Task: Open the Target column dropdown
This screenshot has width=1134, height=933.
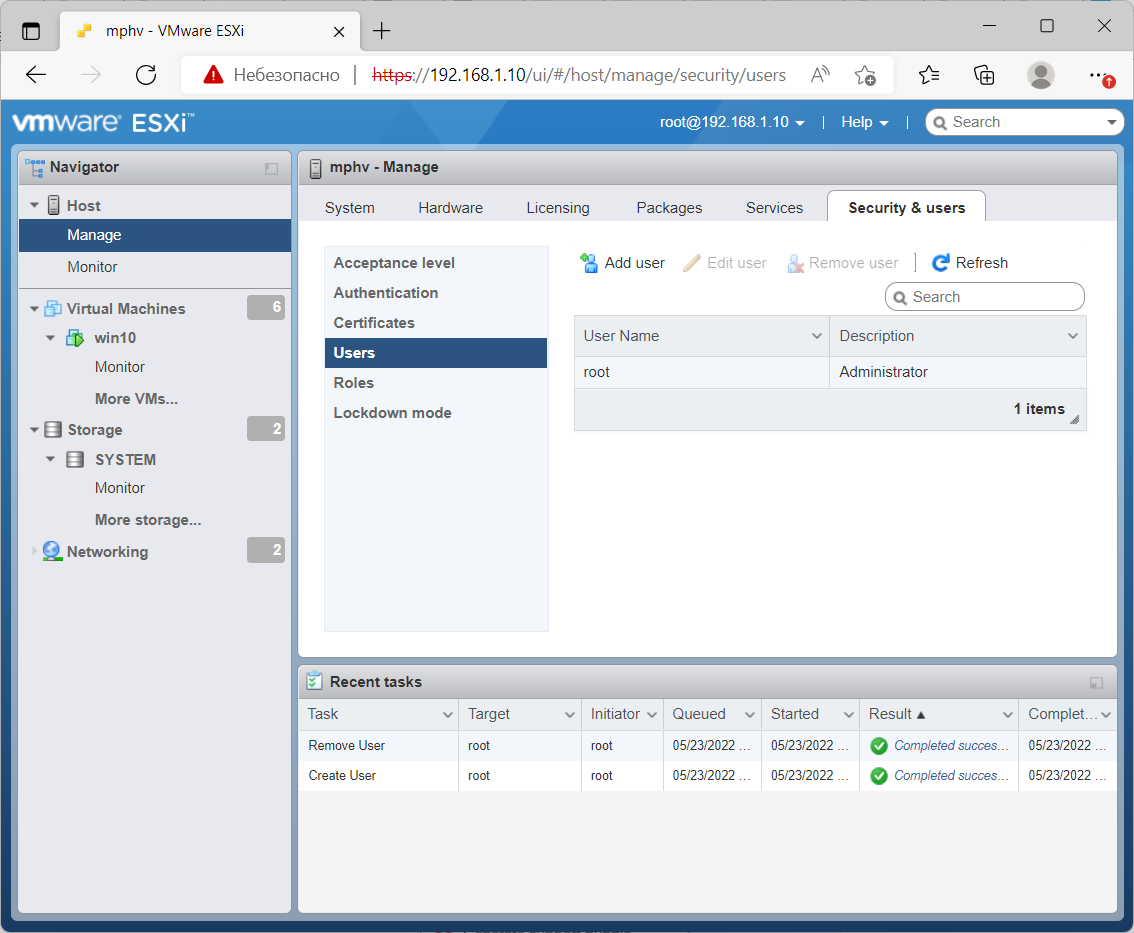Action: coord(570,715)
